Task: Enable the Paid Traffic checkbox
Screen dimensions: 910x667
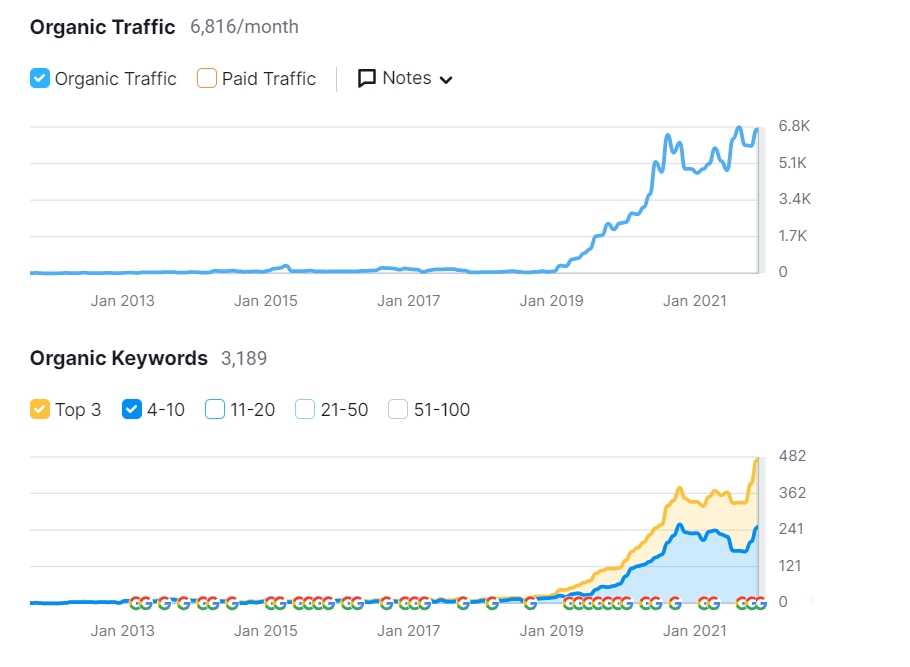Action: 207,78
